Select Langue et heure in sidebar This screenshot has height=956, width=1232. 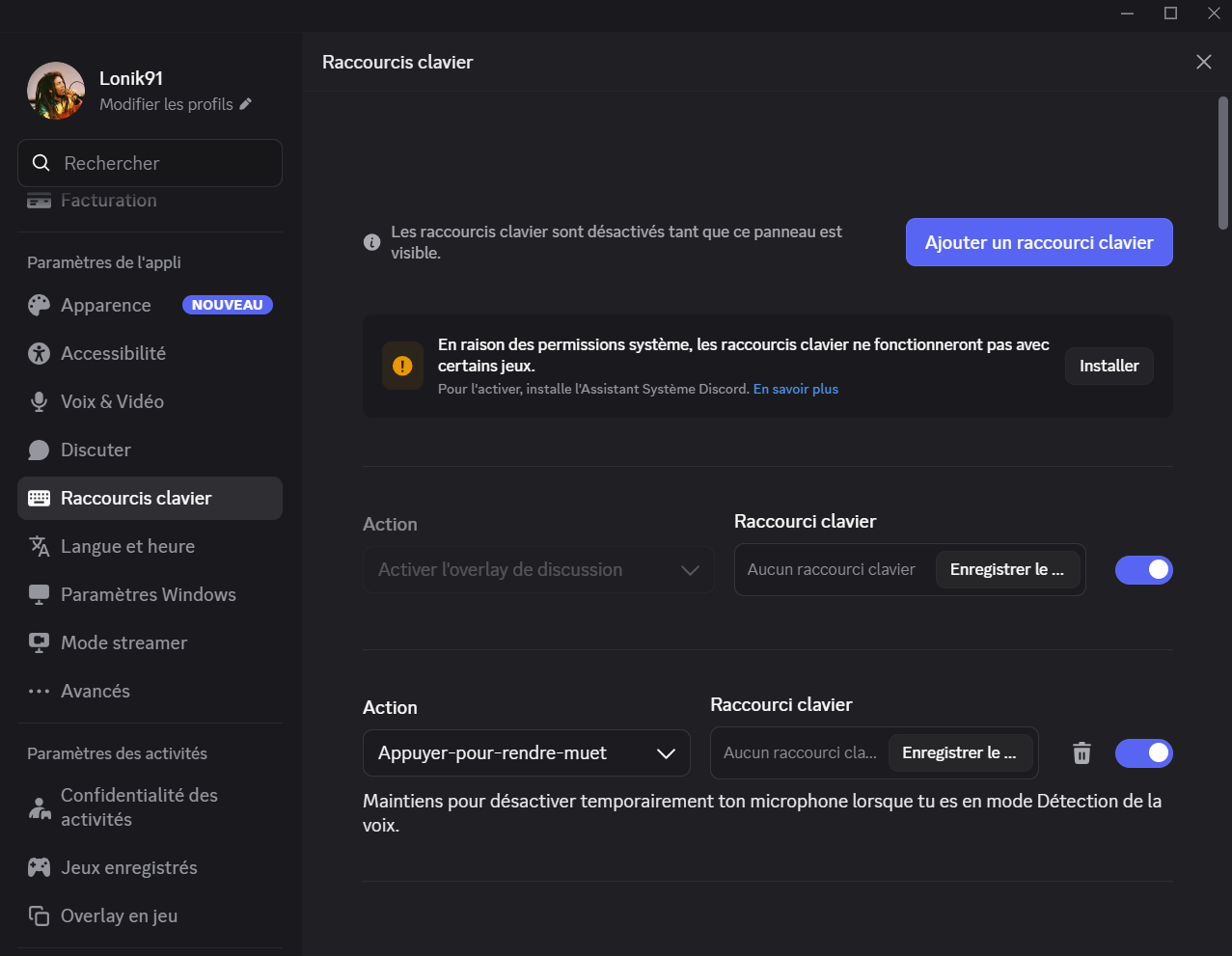click(150, 546)
